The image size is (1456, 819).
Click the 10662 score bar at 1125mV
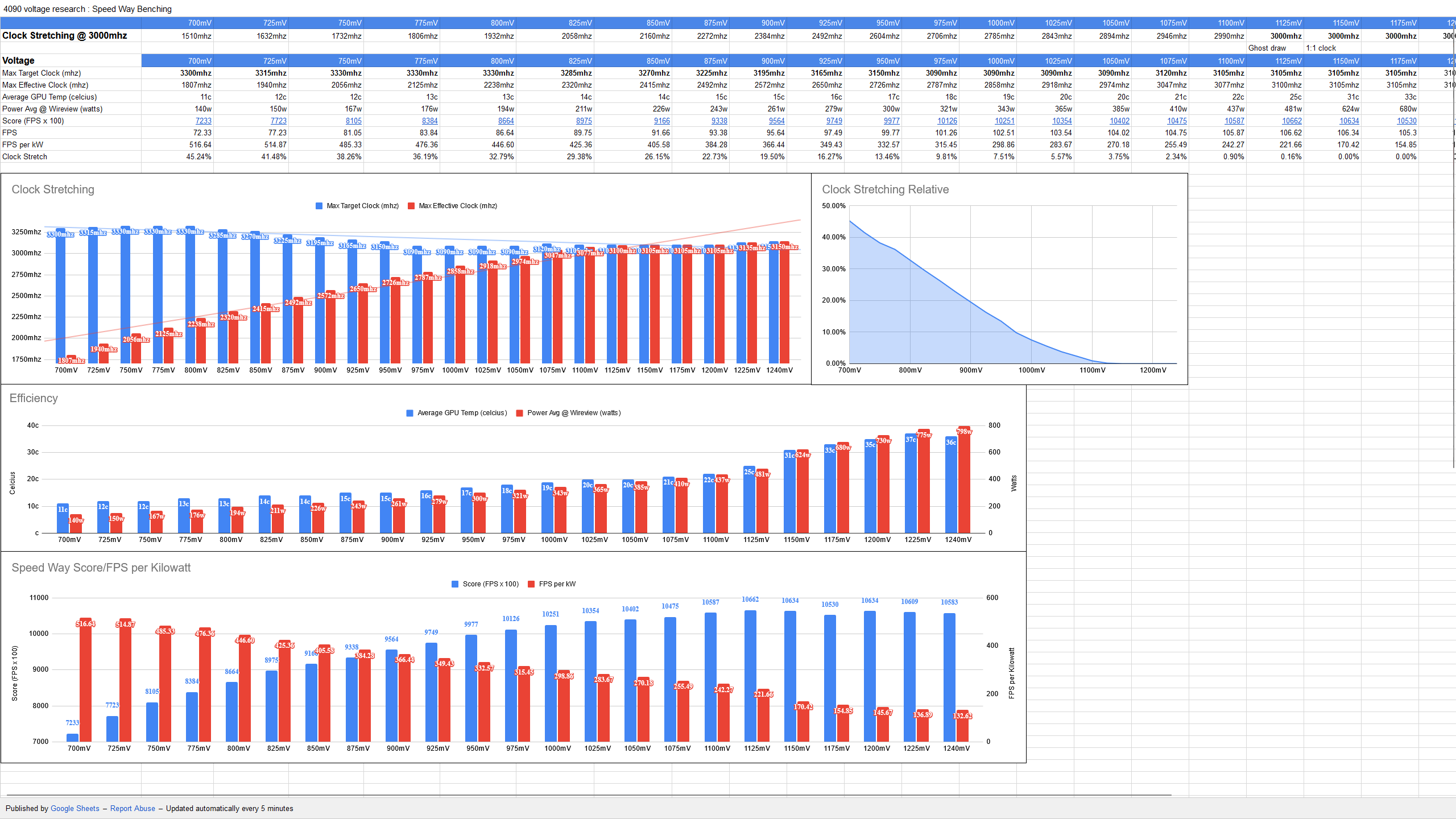(750, 676)
